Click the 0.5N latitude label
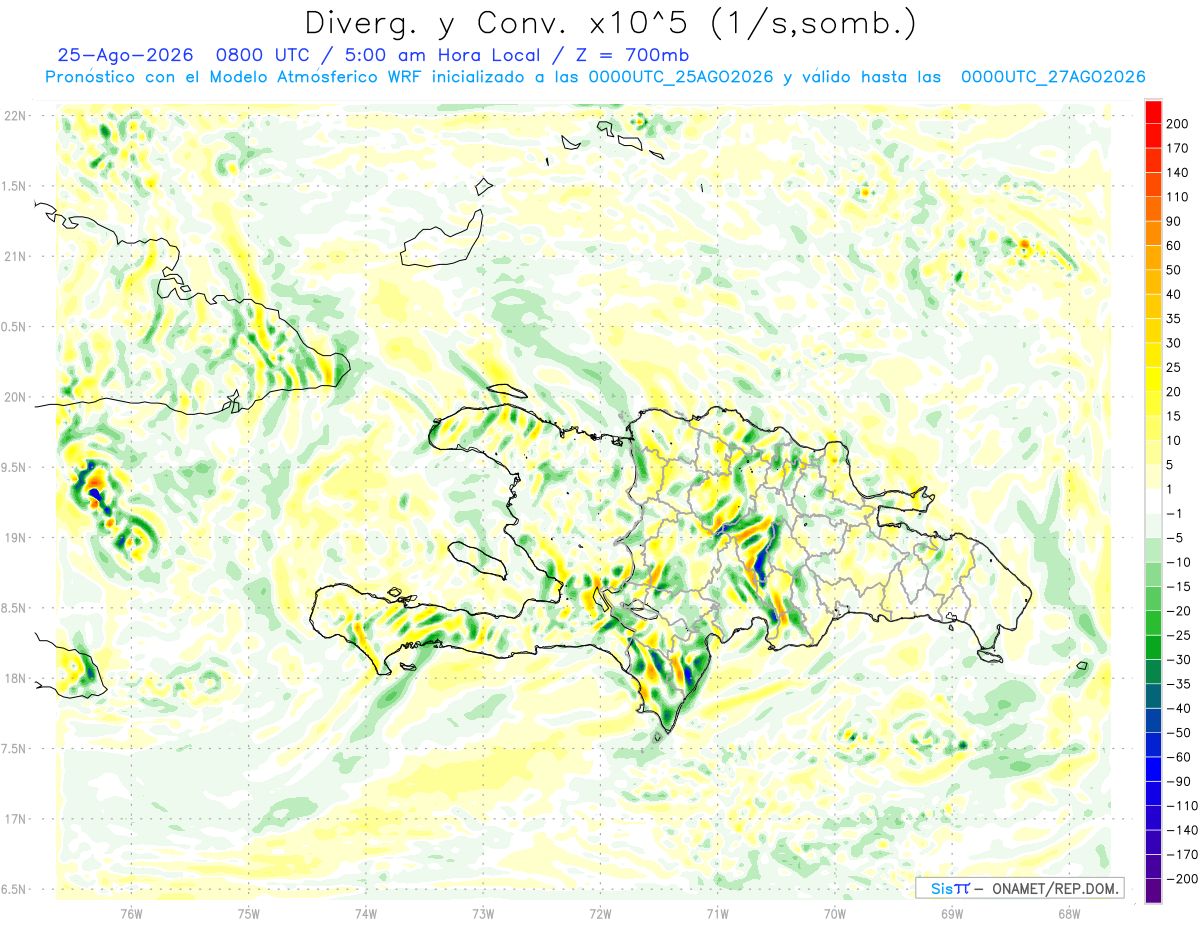The height and width of the screenshot is (927, 1200). pyautogui.click(x=15, y=327)
